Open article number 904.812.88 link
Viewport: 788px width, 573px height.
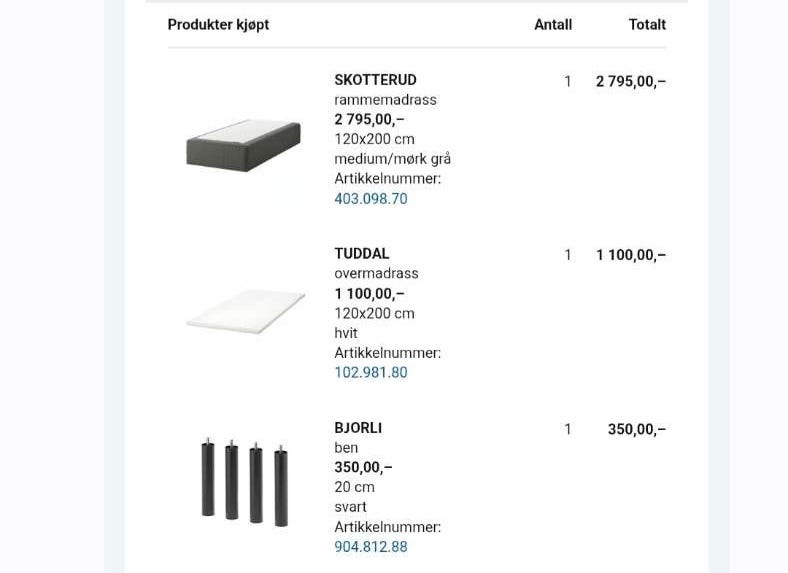[x=371, y=546]
